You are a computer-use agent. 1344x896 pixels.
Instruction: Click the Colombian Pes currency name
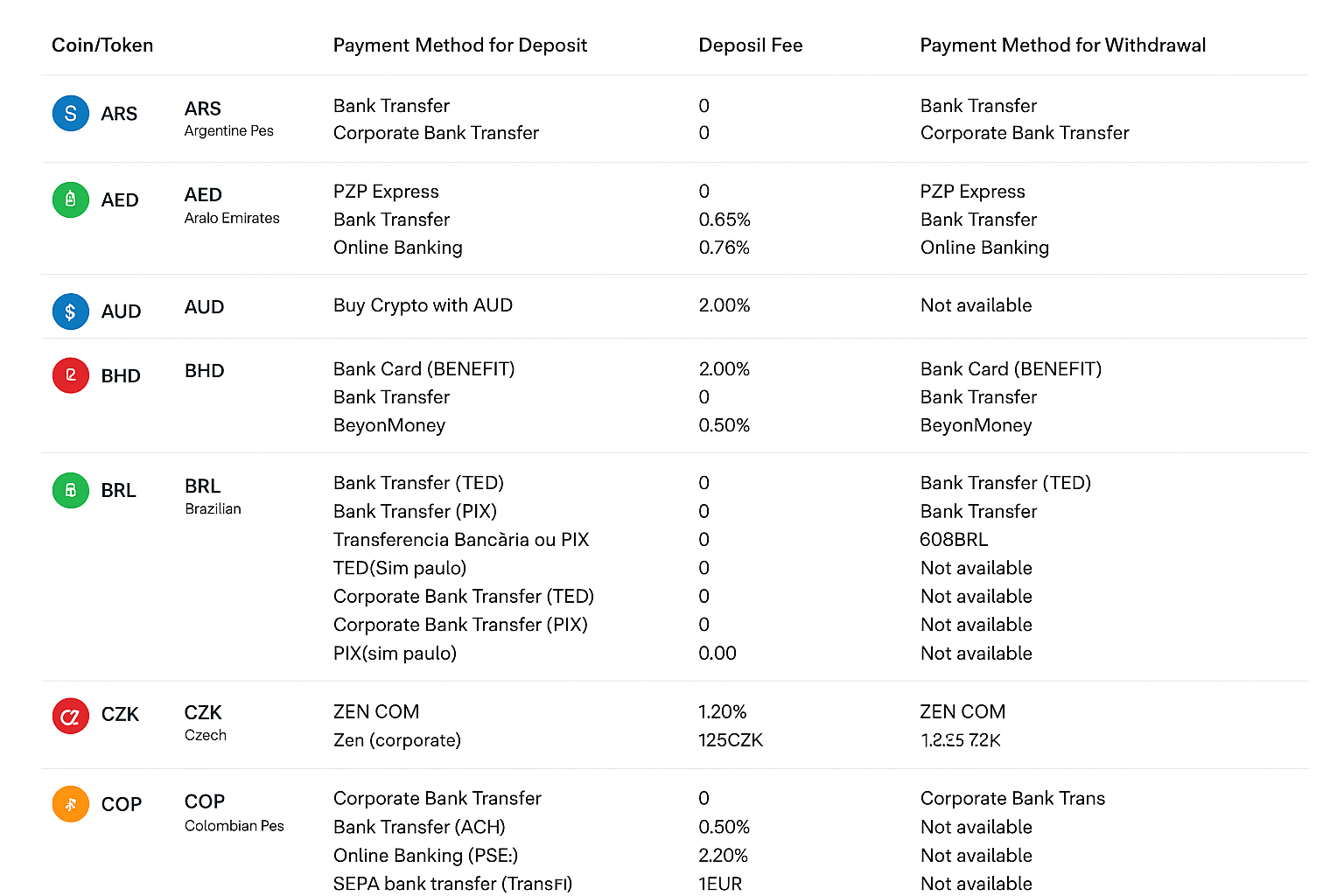[x=234, y=826]
